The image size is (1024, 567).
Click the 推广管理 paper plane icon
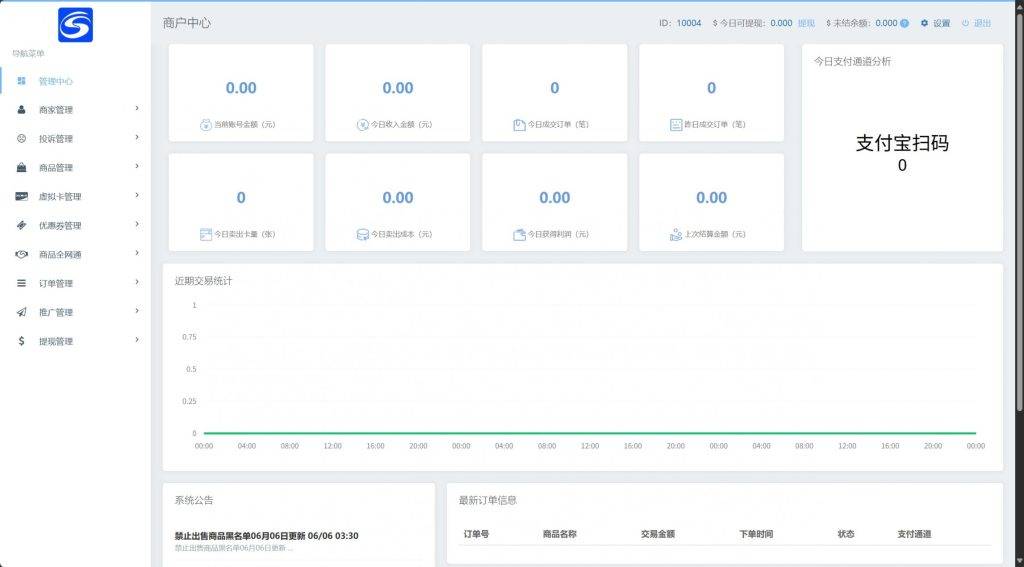pos(21,312)
